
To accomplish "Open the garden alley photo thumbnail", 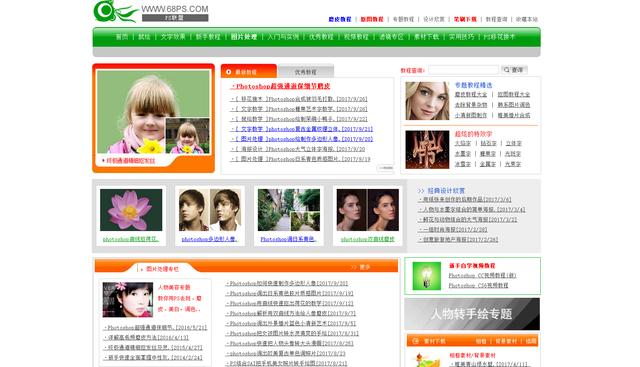I will (x=289, y=210).
